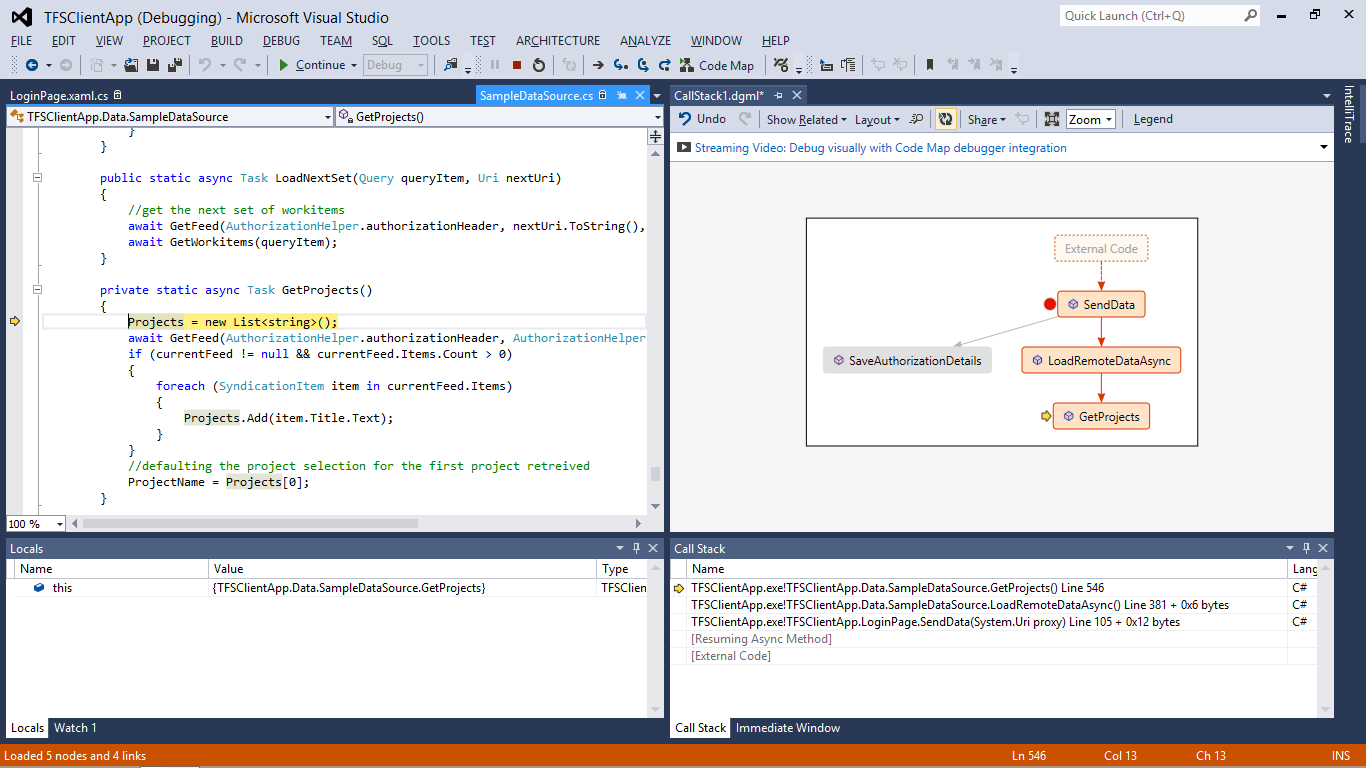The height and width of the screenshot is (768, 1366).
Task: Click the Continue debugging button
Action: click(311, 65)
